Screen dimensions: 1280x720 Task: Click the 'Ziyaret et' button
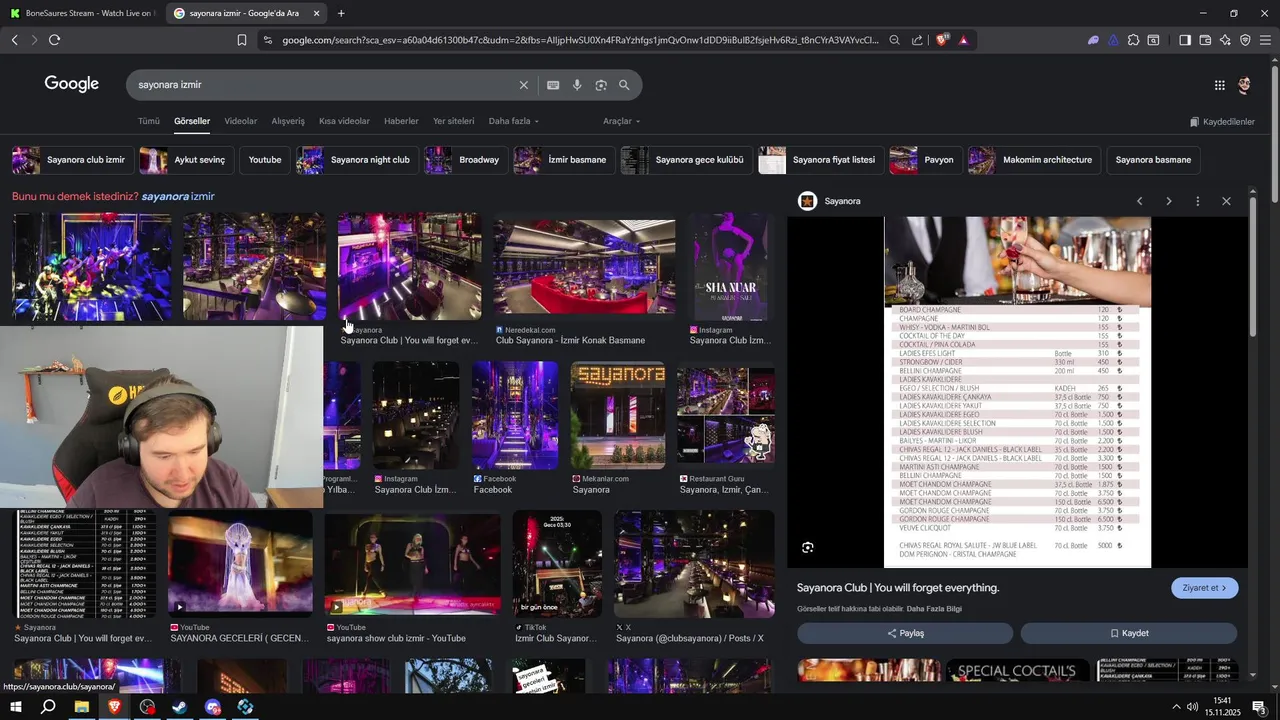[1204, 588]
